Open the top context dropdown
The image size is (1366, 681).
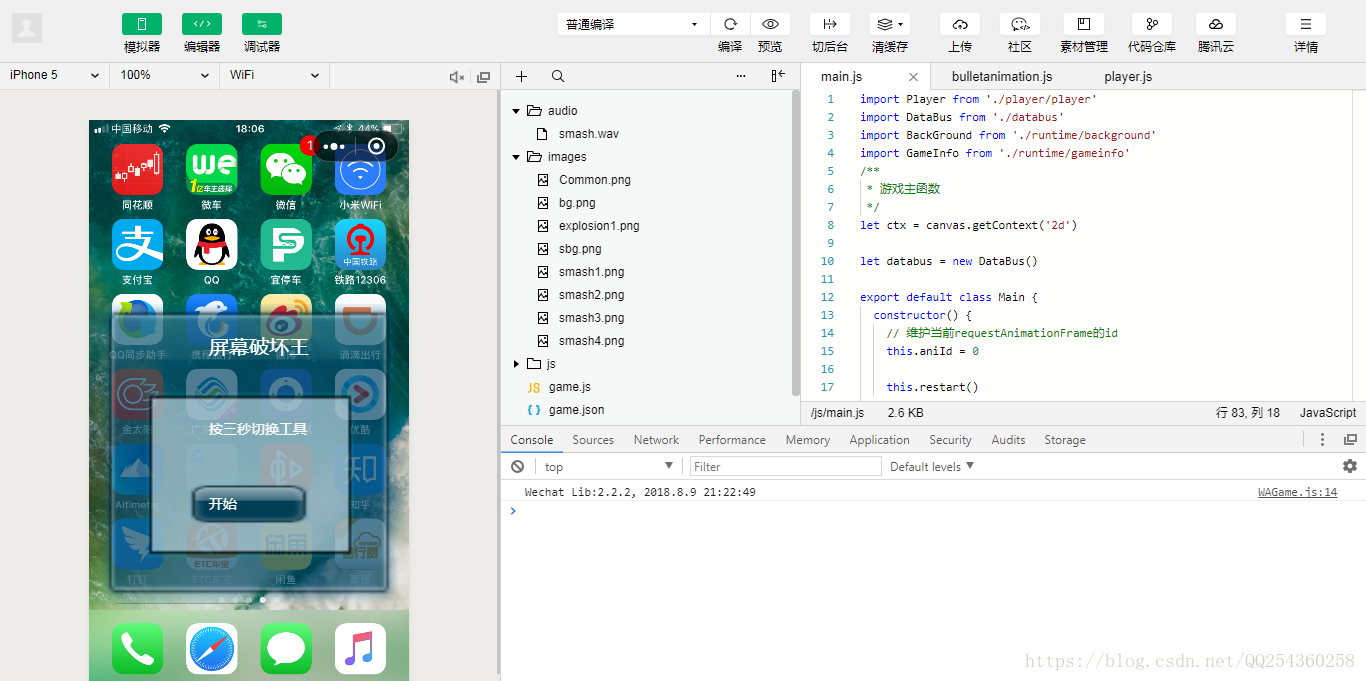click(609, 467)
